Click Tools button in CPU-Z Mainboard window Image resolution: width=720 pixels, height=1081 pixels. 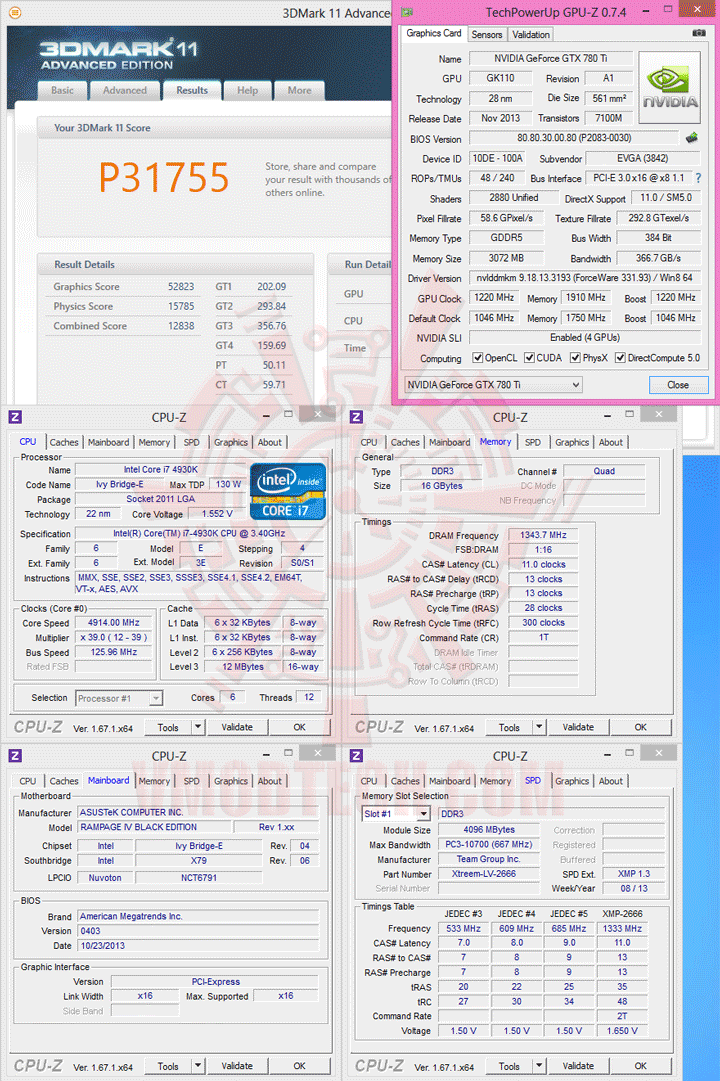click(168, 1066)
